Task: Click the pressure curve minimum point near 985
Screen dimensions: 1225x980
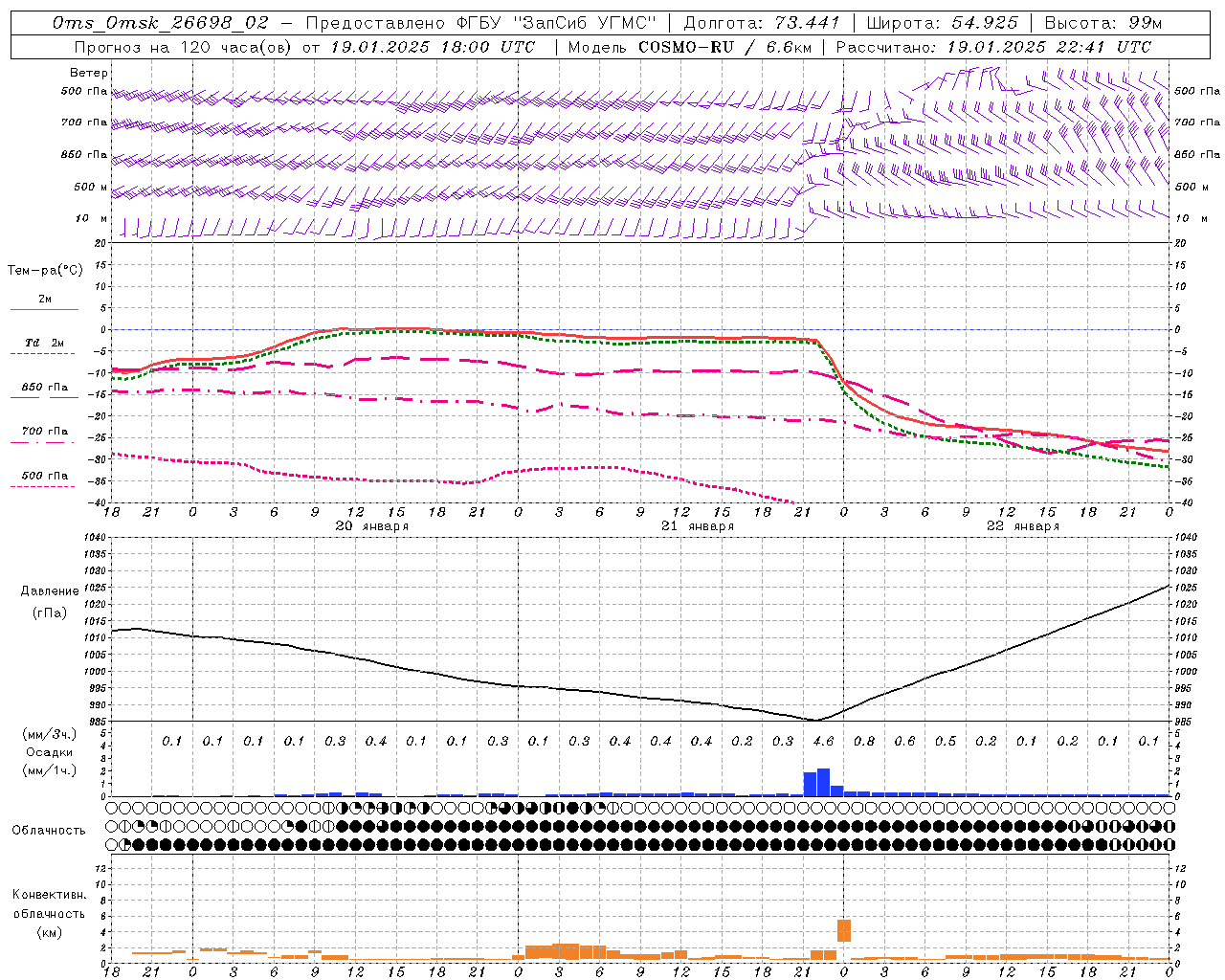Action: coord(816,720)
